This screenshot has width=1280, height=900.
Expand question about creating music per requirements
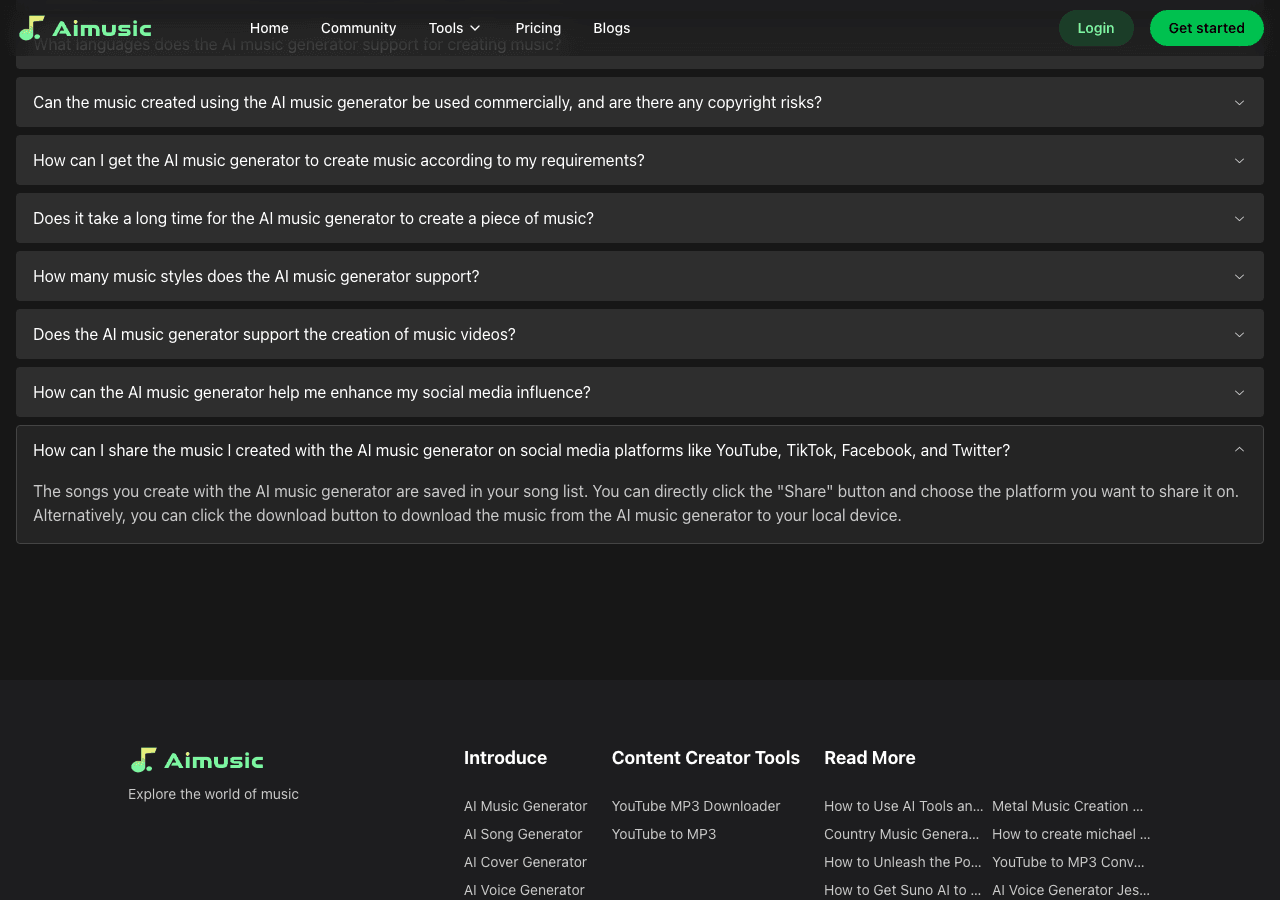point(640,160)
